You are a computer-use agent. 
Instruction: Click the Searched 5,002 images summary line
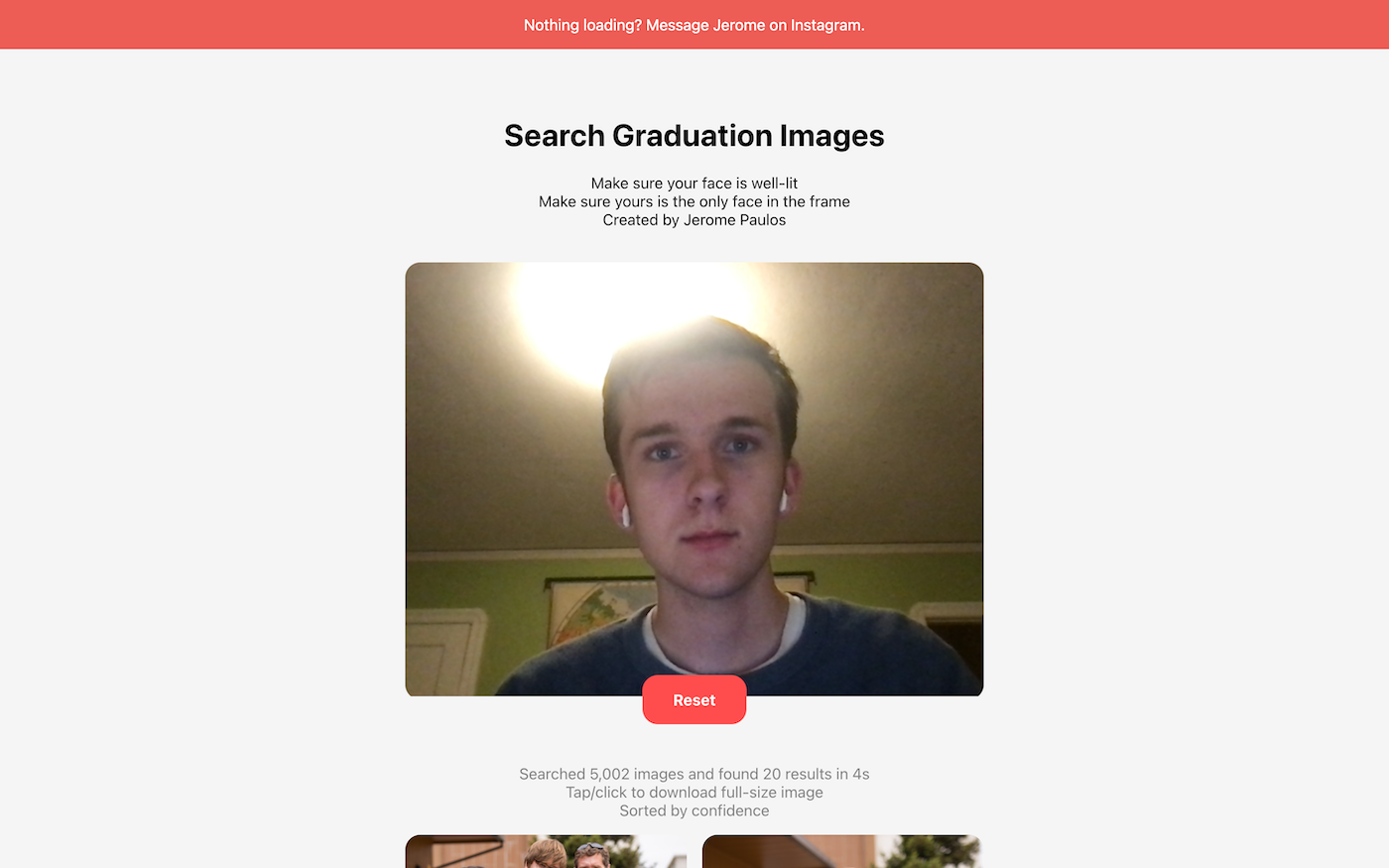(x=694, y=774)
